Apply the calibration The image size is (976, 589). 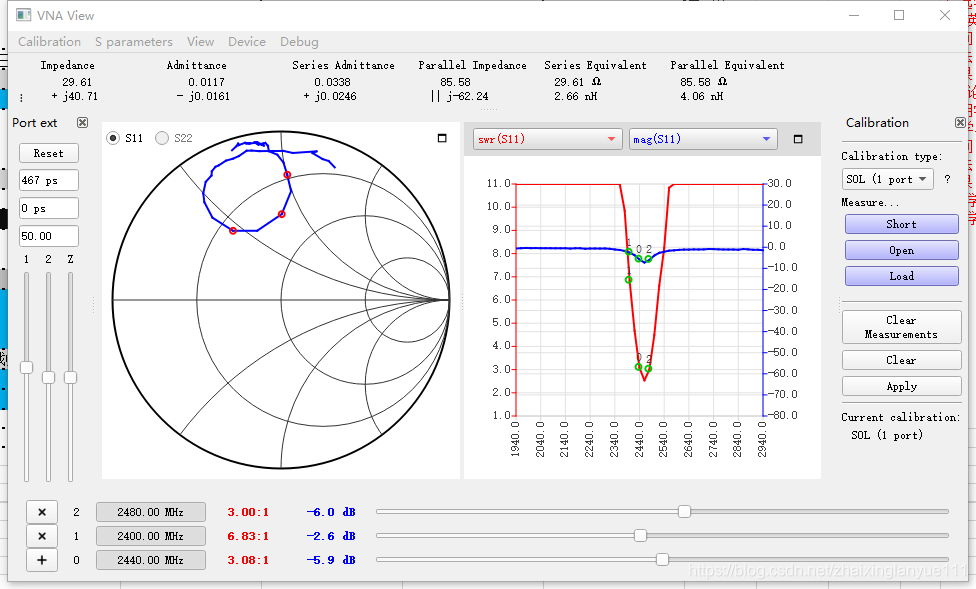(901, 386)
